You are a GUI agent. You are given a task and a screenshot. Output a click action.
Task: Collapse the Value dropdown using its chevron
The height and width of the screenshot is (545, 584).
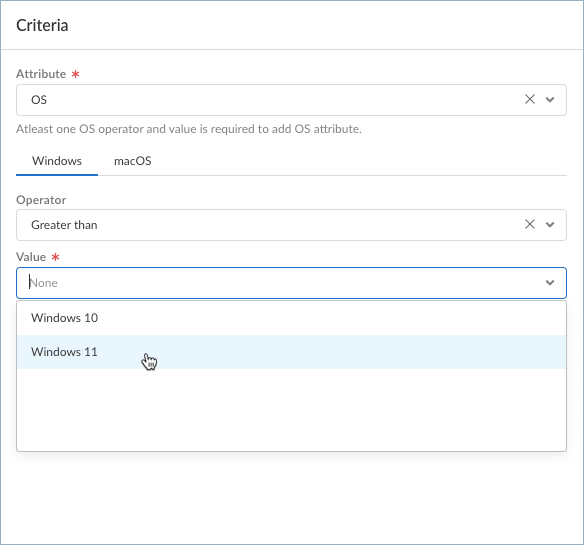(x=550, y=283)
